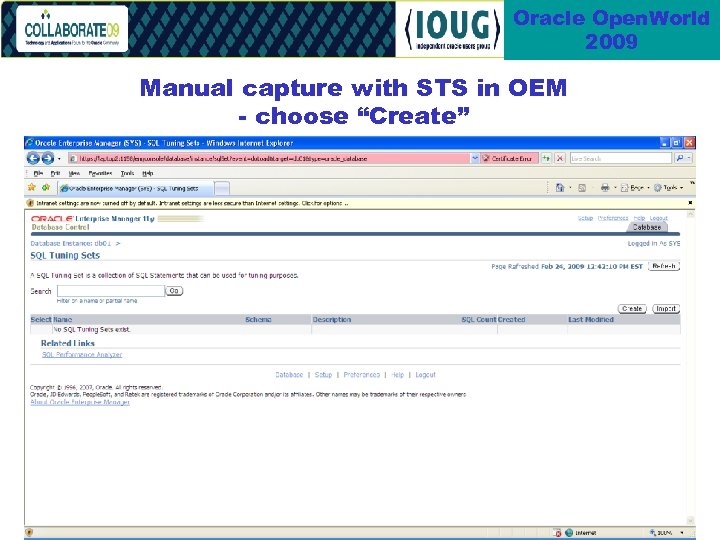The width and height of the screenshot is (720, 540).
Task: Click the browser Back arrow button
Action: coord(33,158)
